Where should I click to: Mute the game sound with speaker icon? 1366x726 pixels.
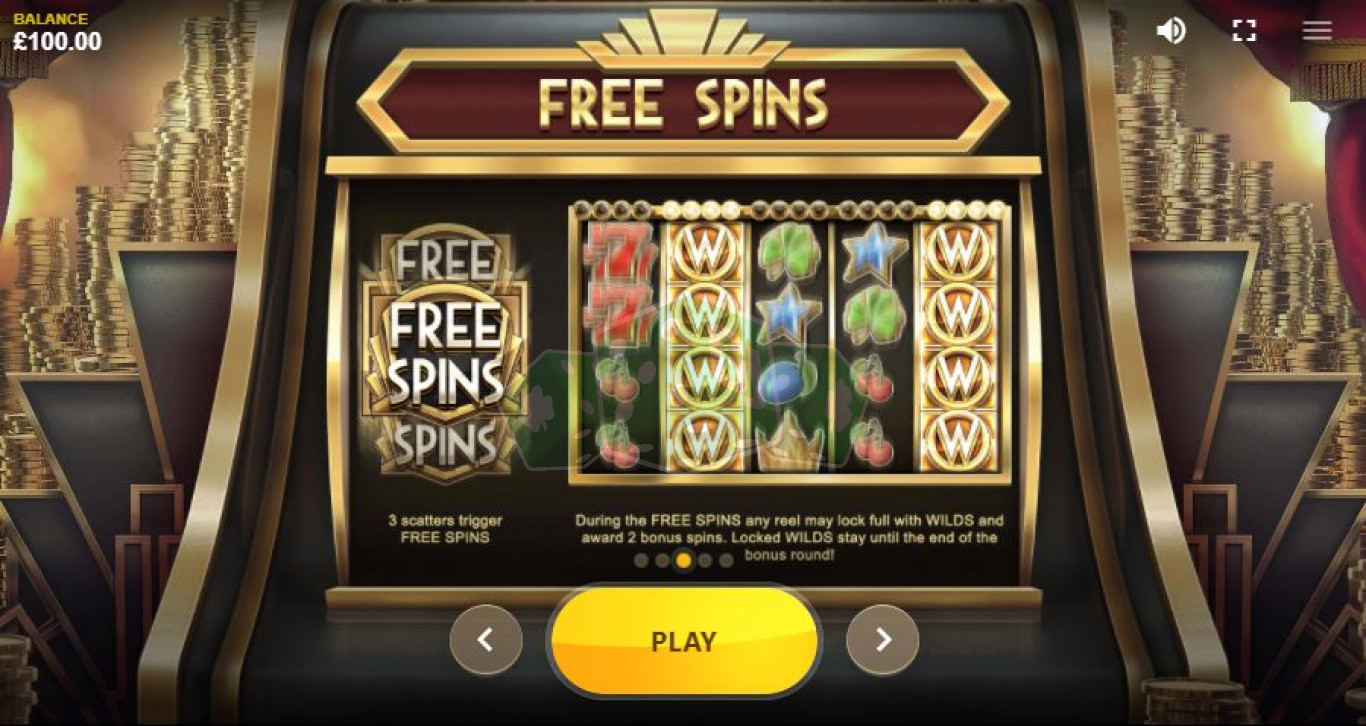click(1171, 31)
